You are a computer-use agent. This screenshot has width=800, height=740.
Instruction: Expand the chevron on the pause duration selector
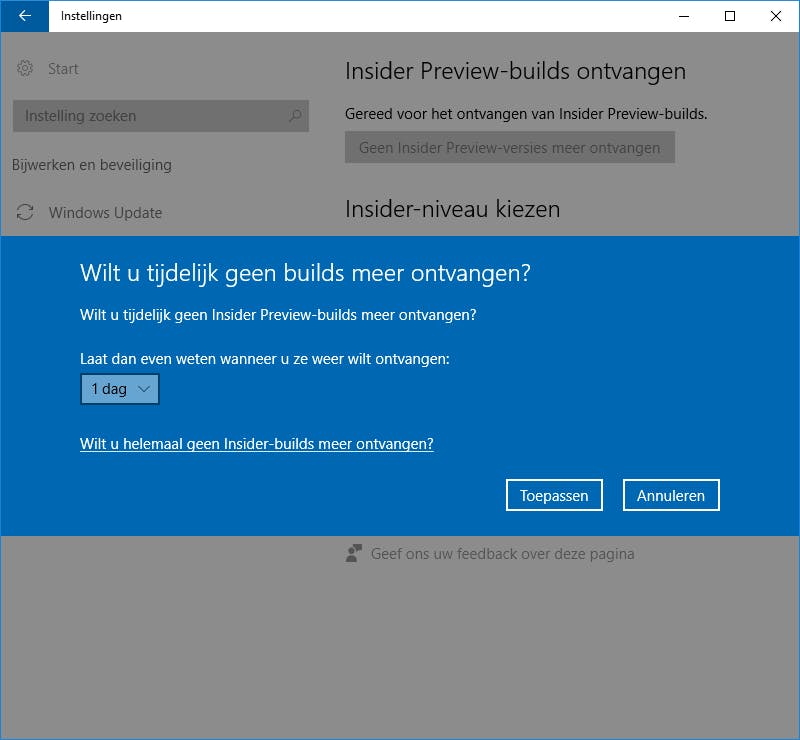tap(142, 389)
